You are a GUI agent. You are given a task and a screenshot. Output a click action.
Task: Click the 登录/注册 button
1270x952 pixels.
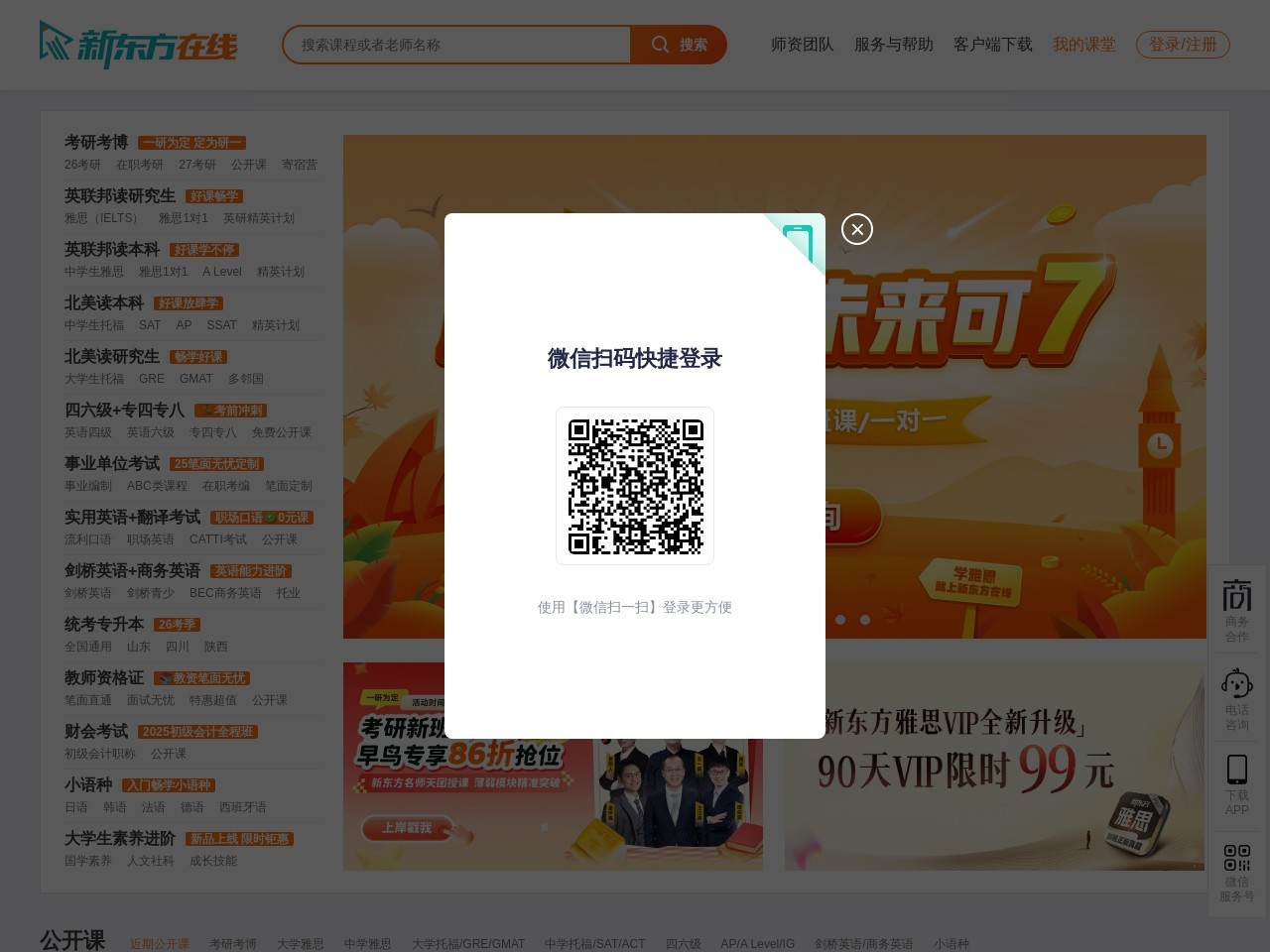(x=1183, y=45)
